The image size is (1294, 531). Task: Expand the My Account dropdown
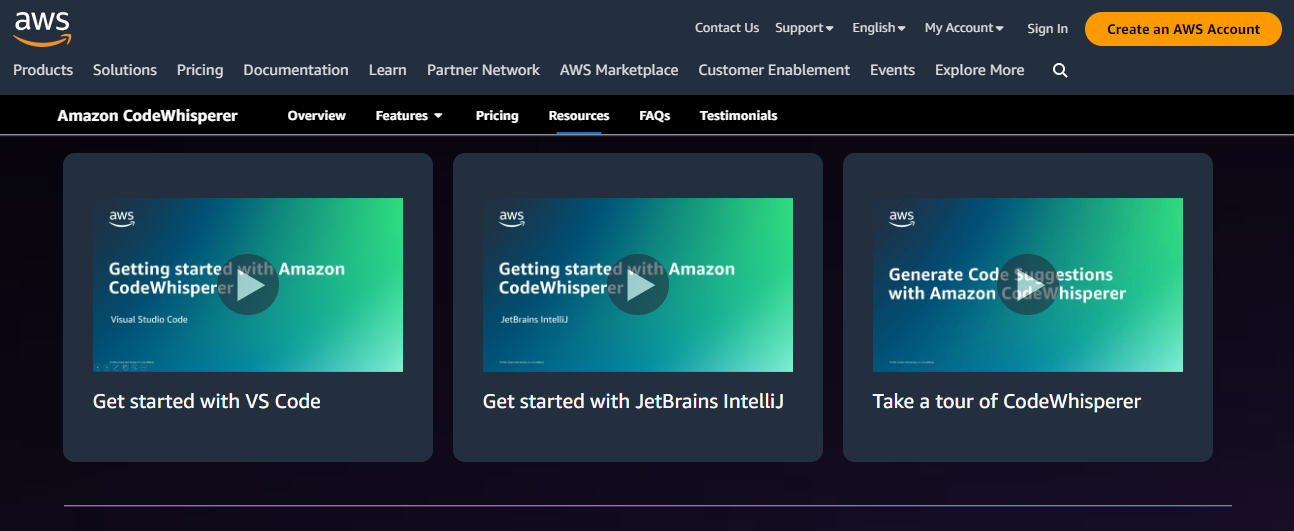click(x=964, y=28)
